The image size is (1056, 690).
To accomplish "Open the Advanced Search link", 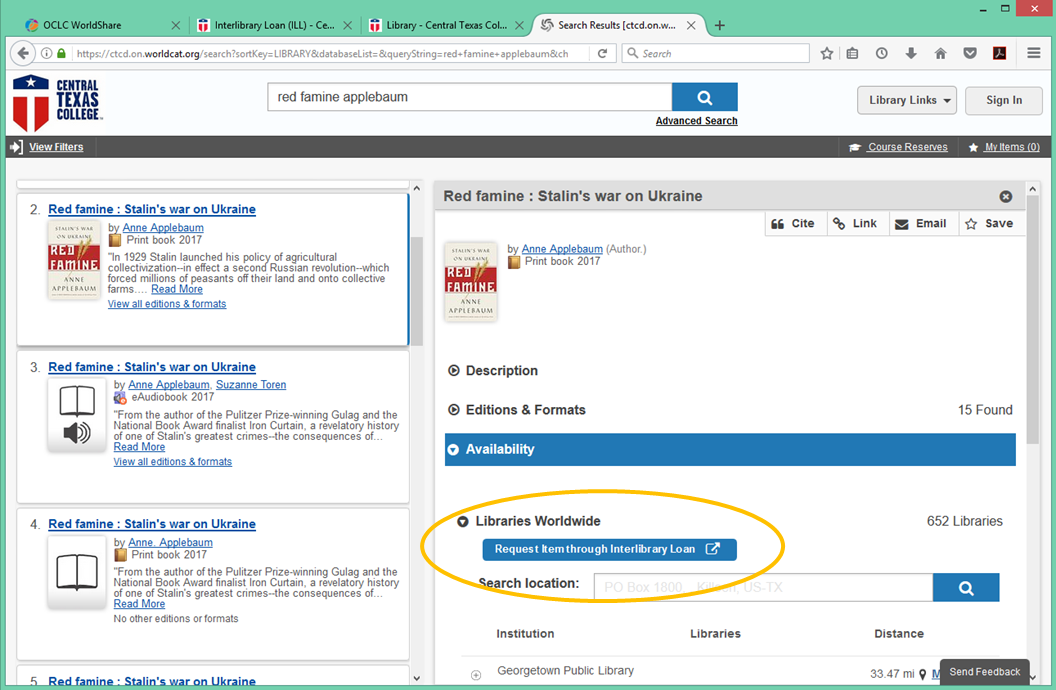I will coord(696,121).
